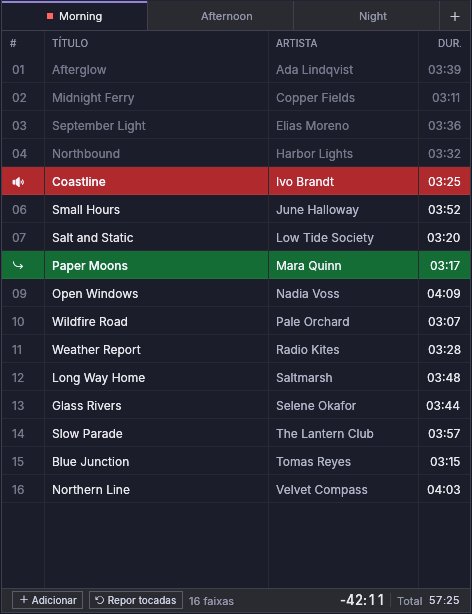Sort by the DUR. column header
The image size is (472, 614).
pyautogui.click(x=449, y=43)
